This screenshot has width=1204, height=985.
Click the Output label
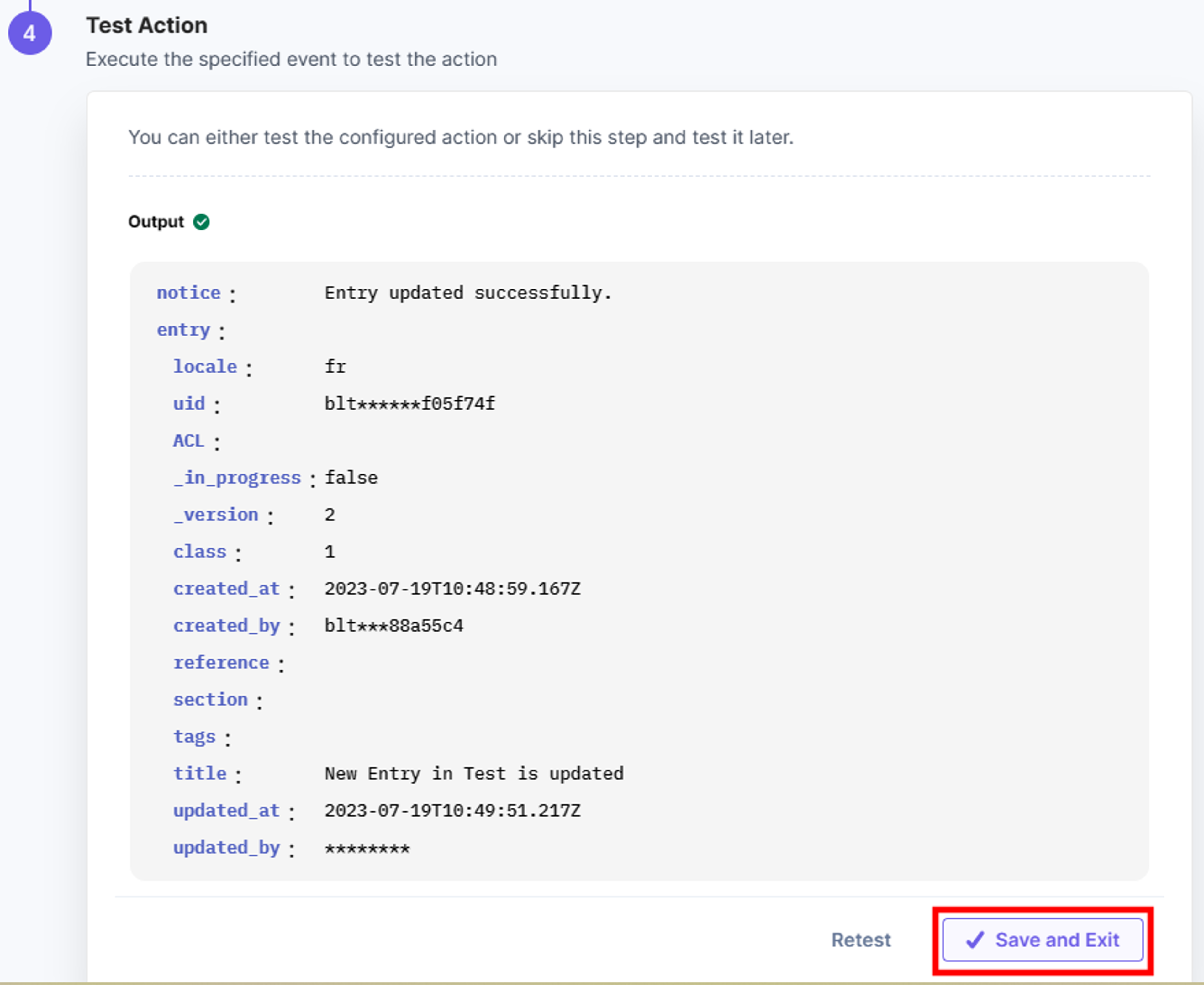coord(156,222)
